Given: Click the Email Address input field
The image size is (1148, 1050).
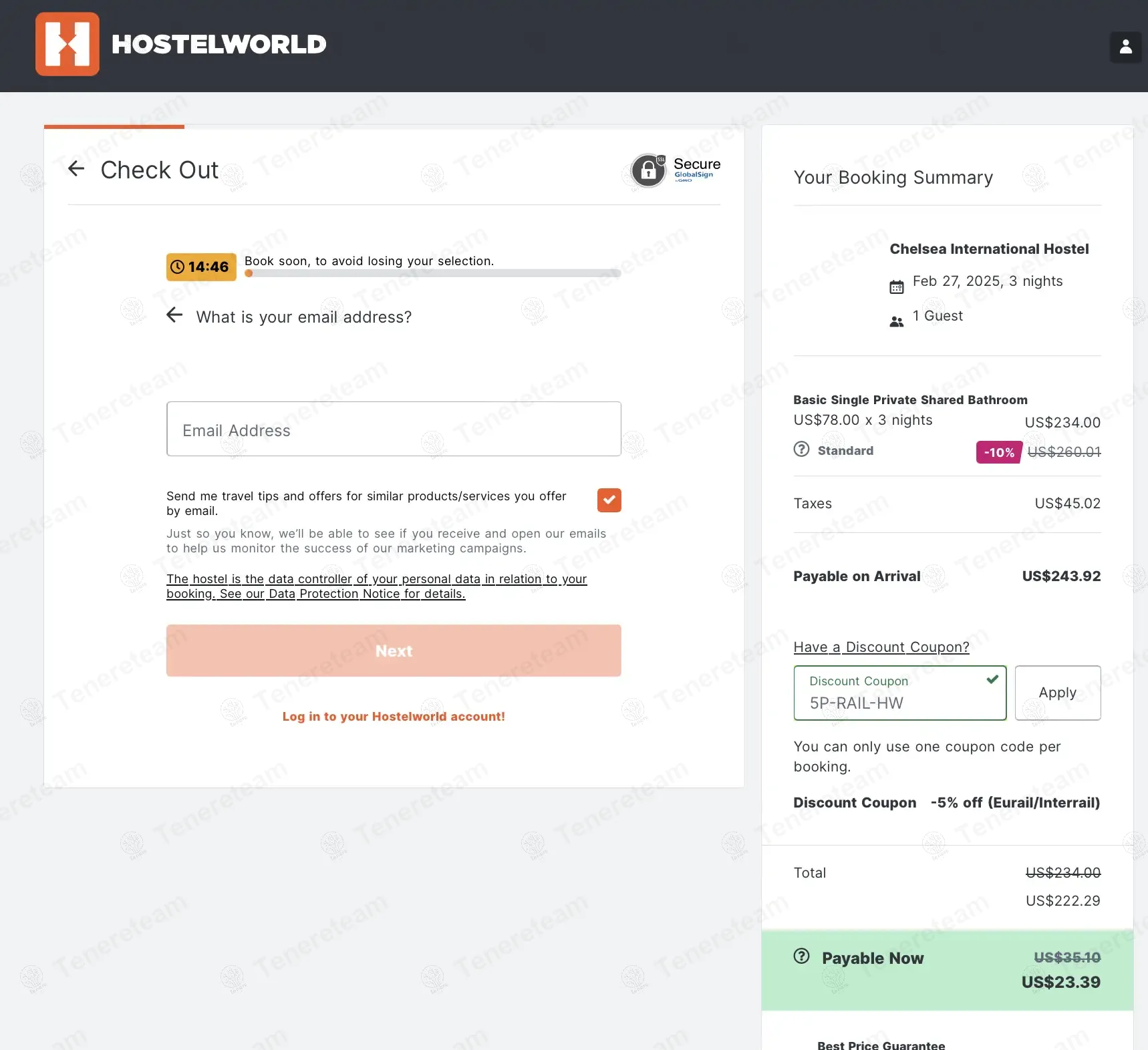Looking at the screenshot, I should coord(394,429).
